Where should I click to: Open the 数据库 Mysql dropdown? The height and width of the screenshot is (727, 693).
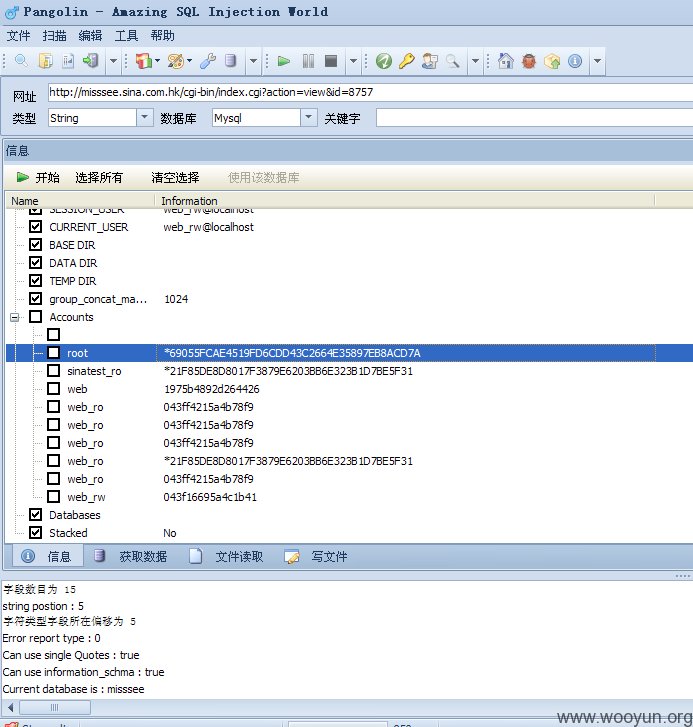(x=309, y=117)
